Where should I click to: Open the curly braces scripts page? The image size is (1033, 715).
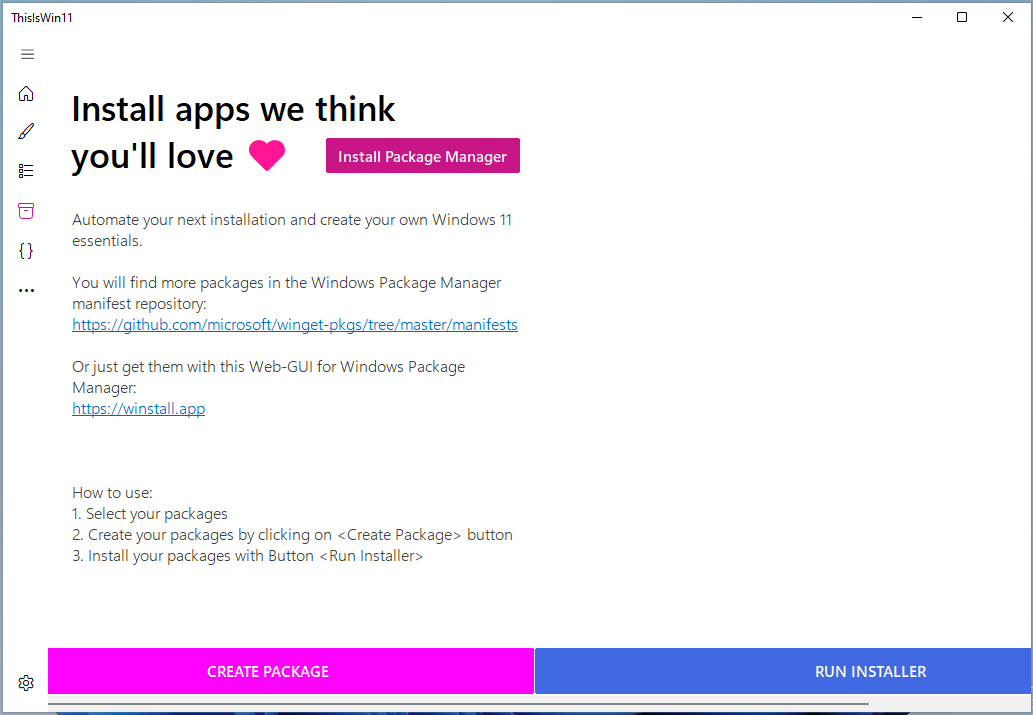[x=26, y=250]
